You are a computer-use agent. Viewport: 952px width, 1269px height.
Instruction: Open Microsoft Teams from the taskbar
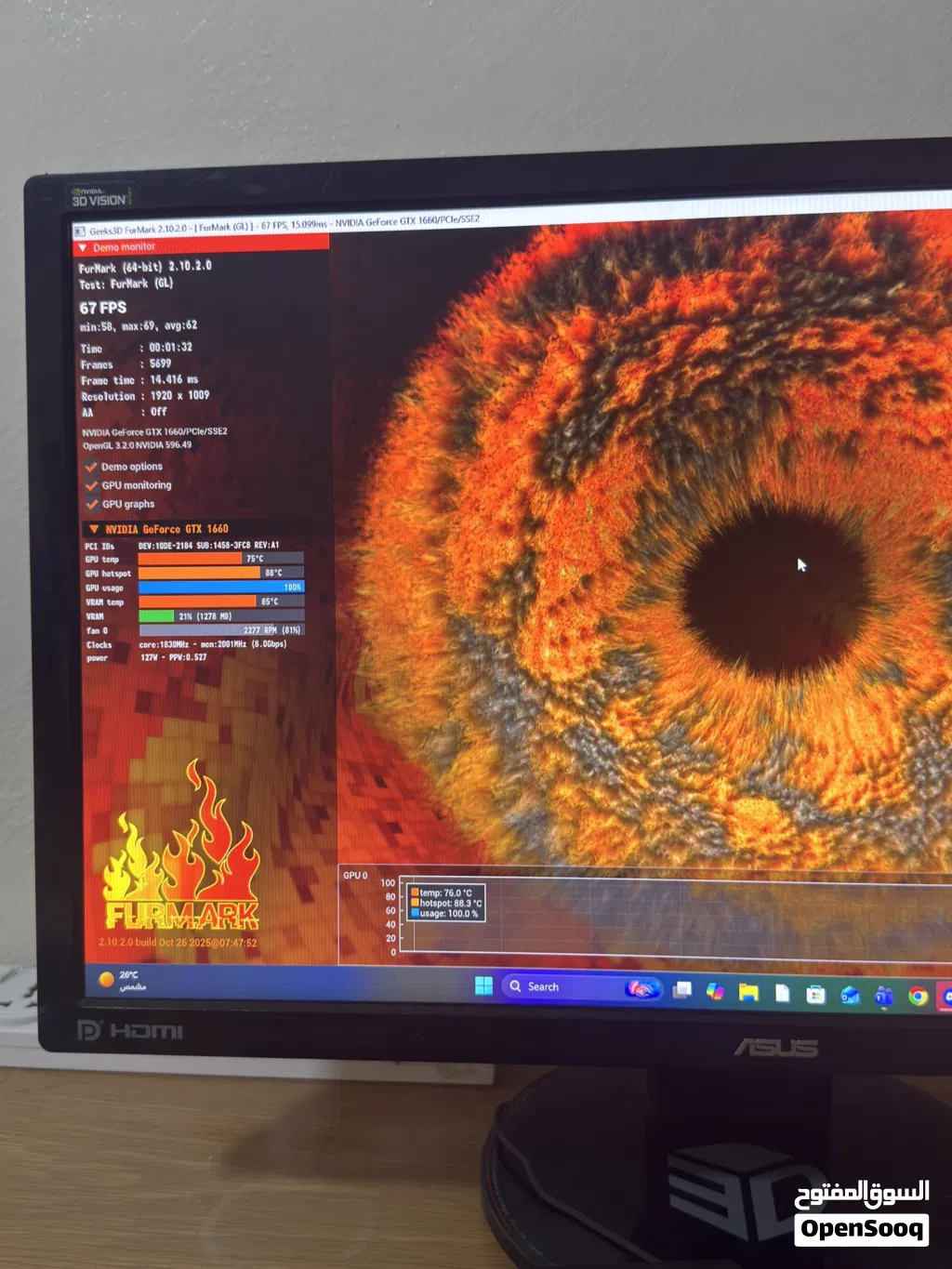883,997
